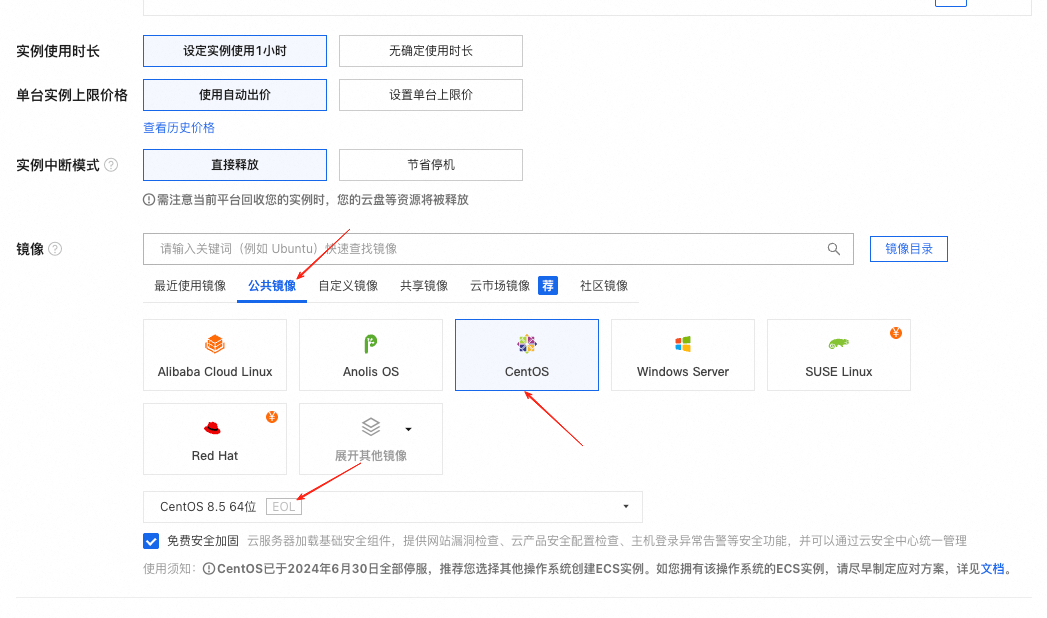The image size is (1047, 618).
Task: Click the help icon beside 镜像 label
Action: pos(55,249)
